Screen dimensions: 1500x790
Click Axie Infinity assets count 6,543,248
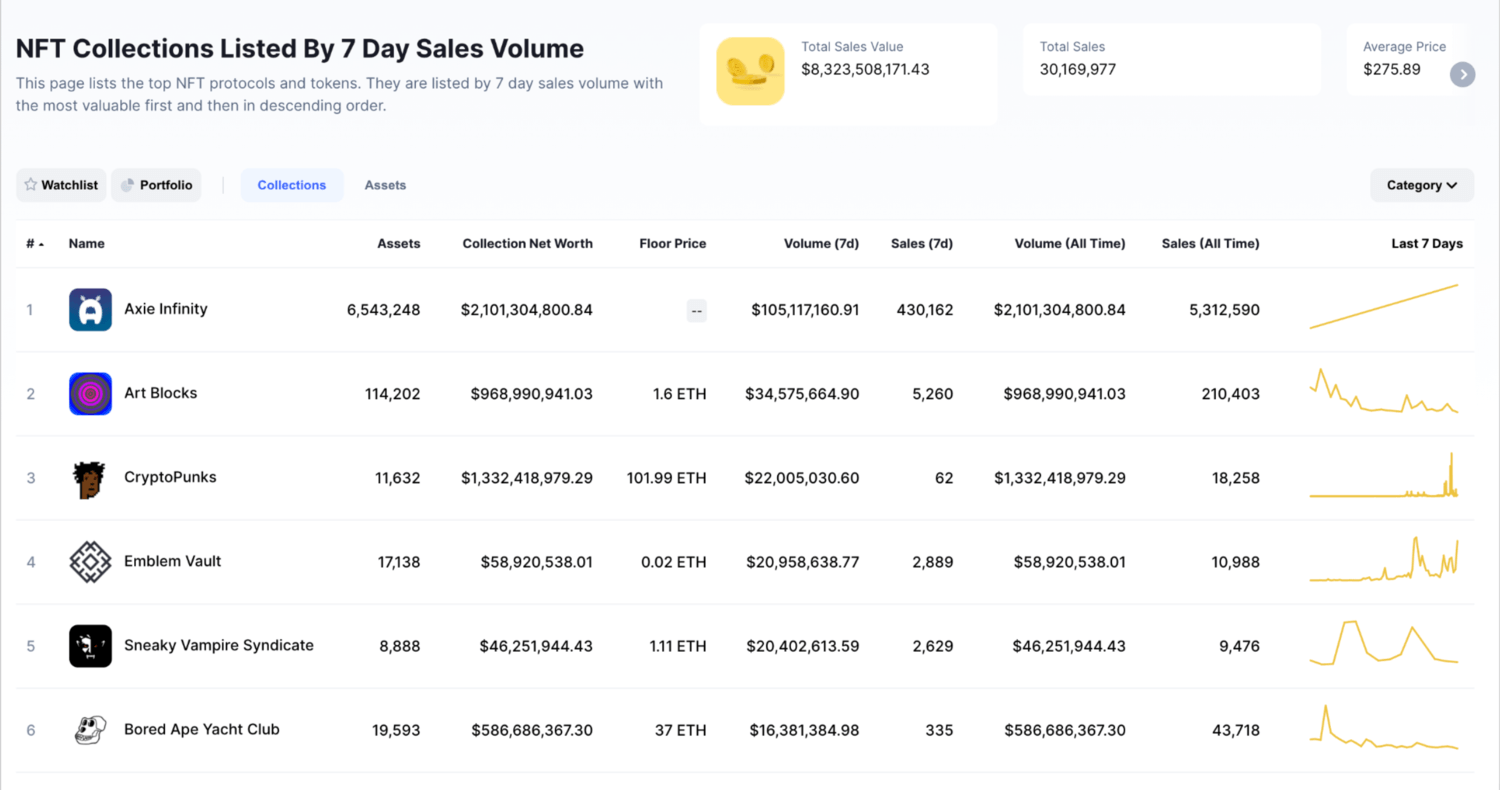384,310
